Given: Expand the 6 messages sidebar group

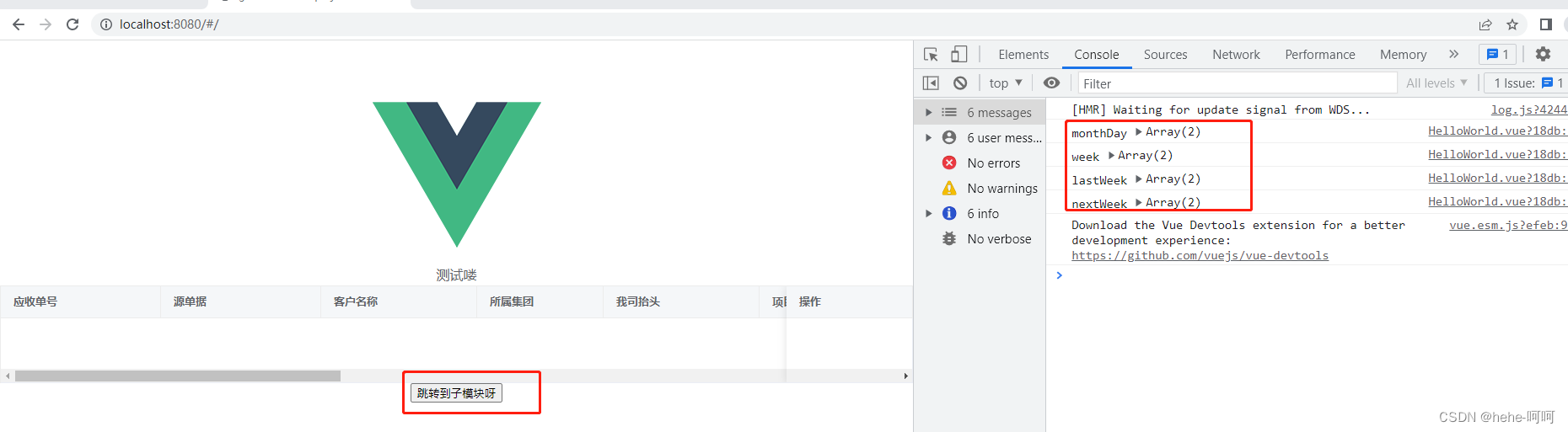Looking at the screenshot, I should (x=929, y=112).
